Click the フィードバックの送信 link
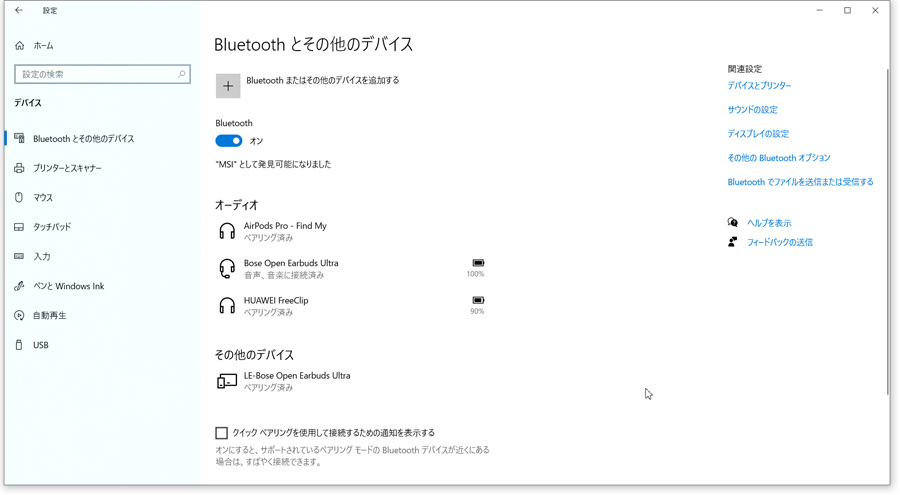This screenshot has height=495, width=900. point(779,242)
